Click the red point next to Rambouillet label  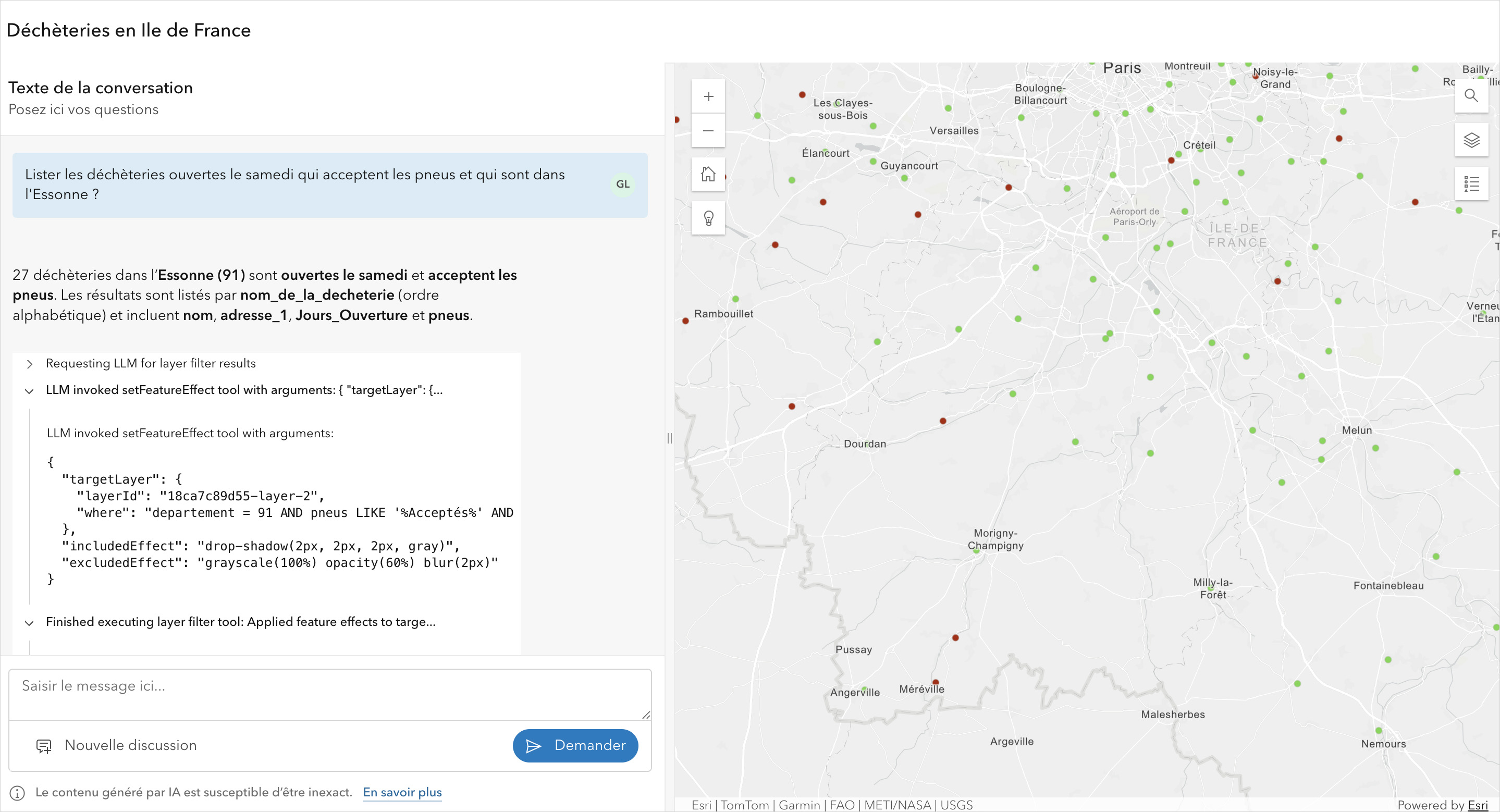[x=685, y=321]
